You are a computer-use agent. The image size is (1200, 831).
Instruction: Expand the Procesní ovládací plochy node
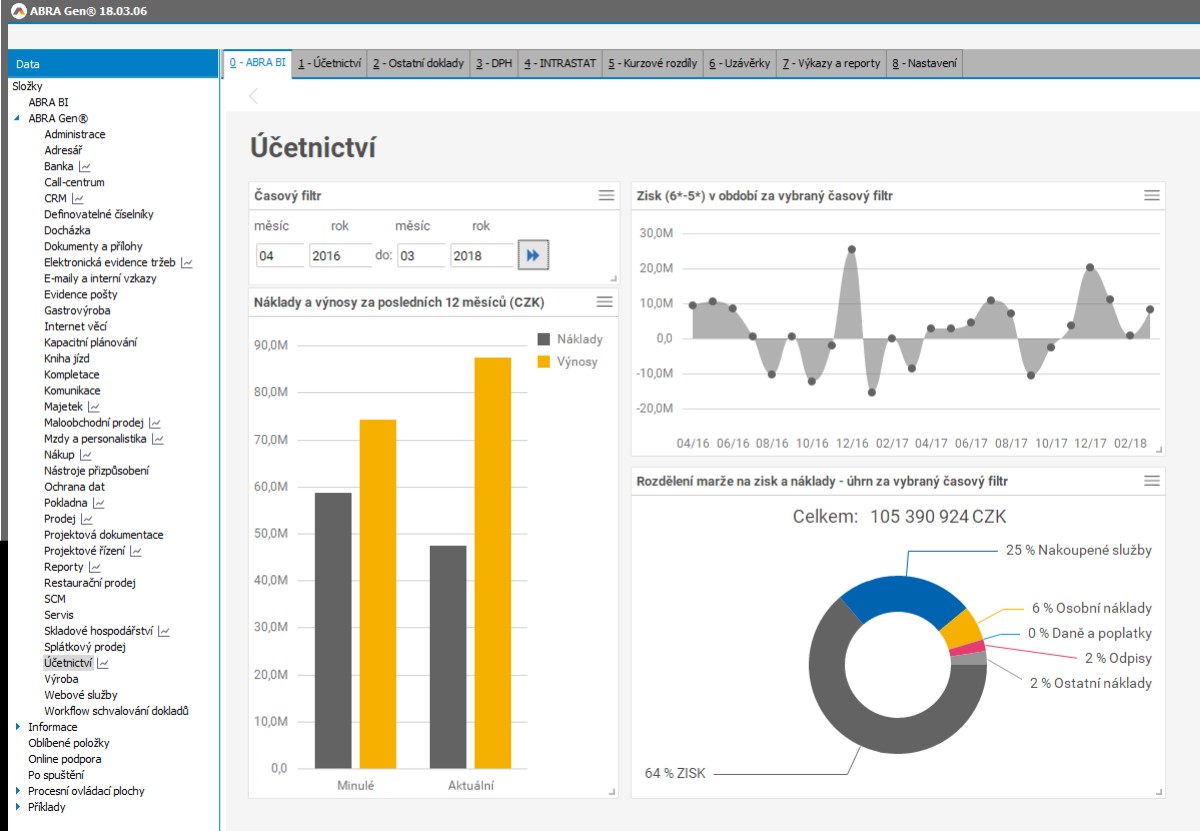click(17, 791)
